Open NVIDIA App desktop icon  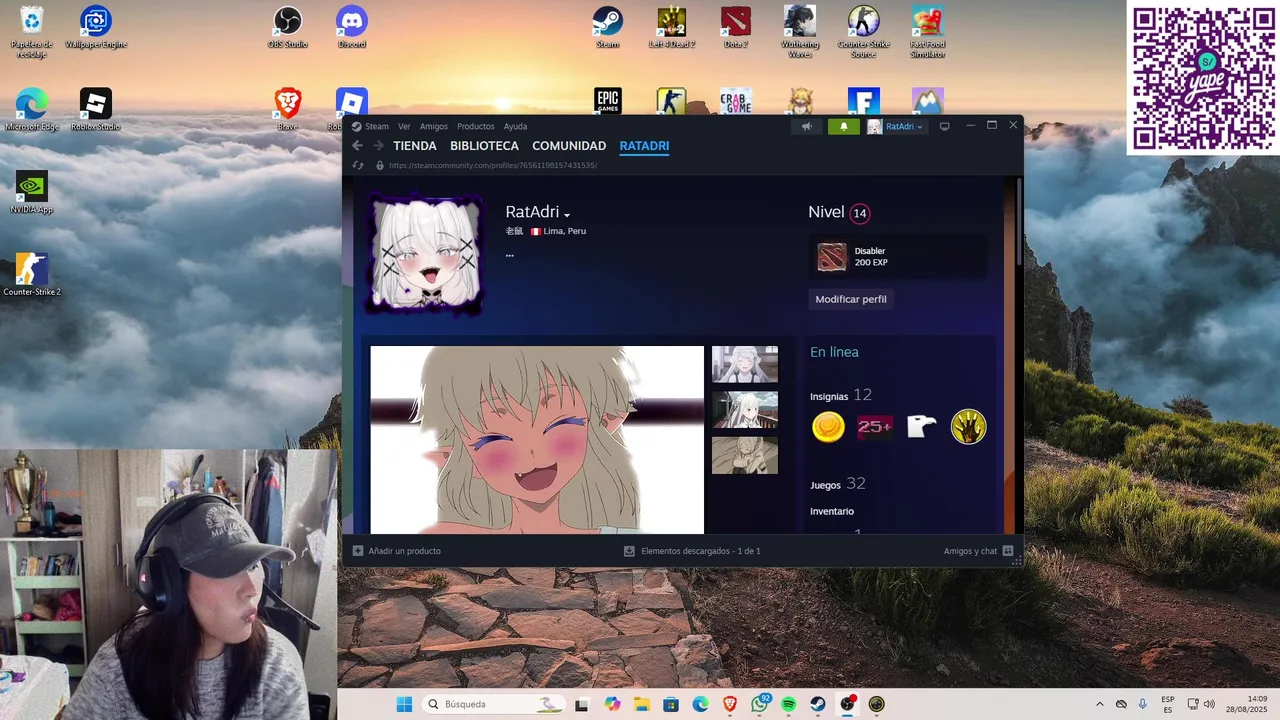coord(31,192)
